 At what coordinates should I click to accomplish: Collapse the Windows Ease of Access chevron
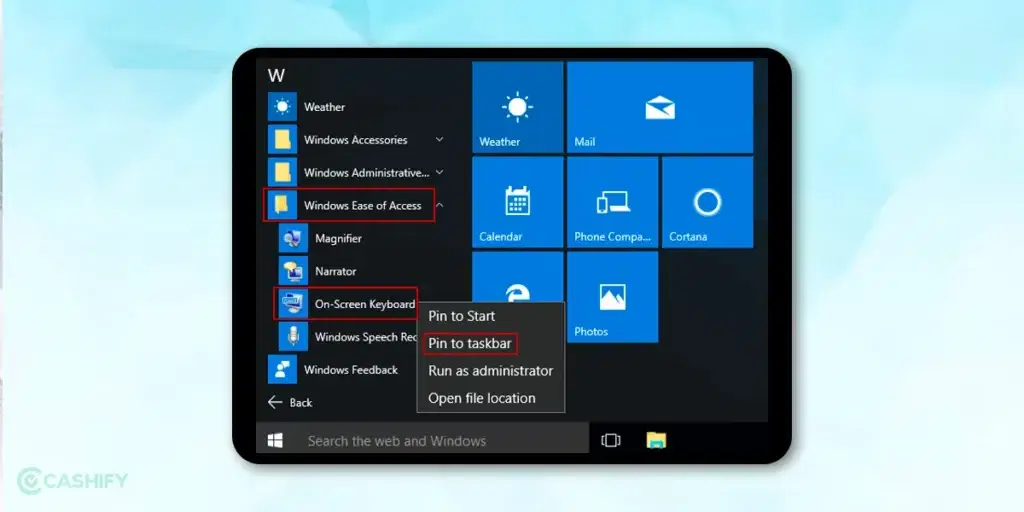click(440, 205)
